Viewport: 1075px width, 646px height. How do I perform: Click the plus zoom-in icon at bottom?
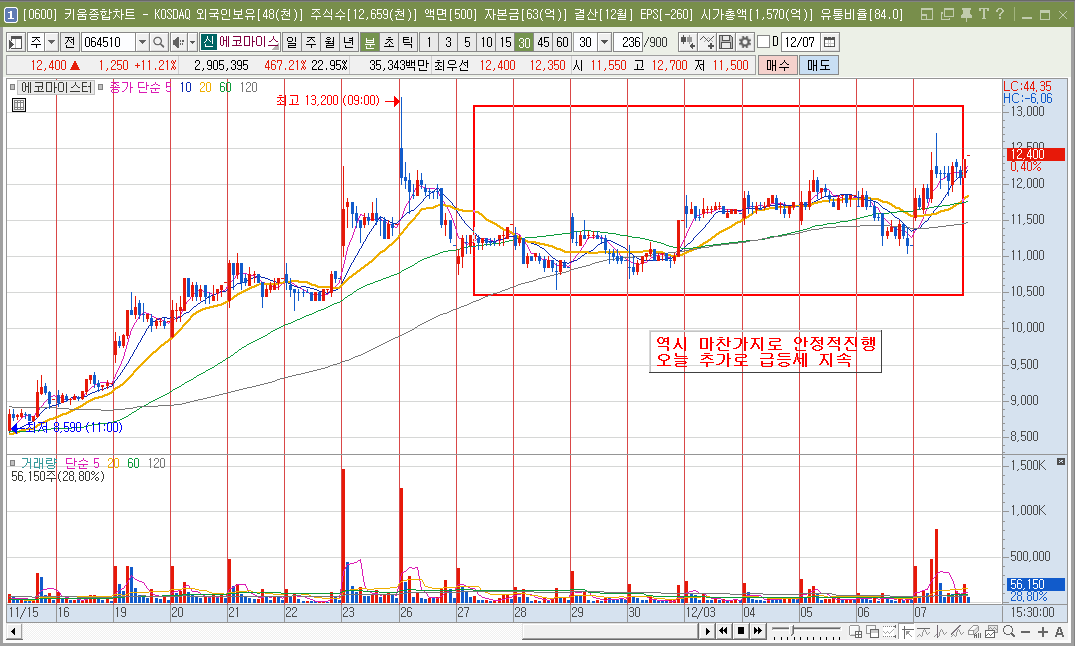coord(1043,631)
